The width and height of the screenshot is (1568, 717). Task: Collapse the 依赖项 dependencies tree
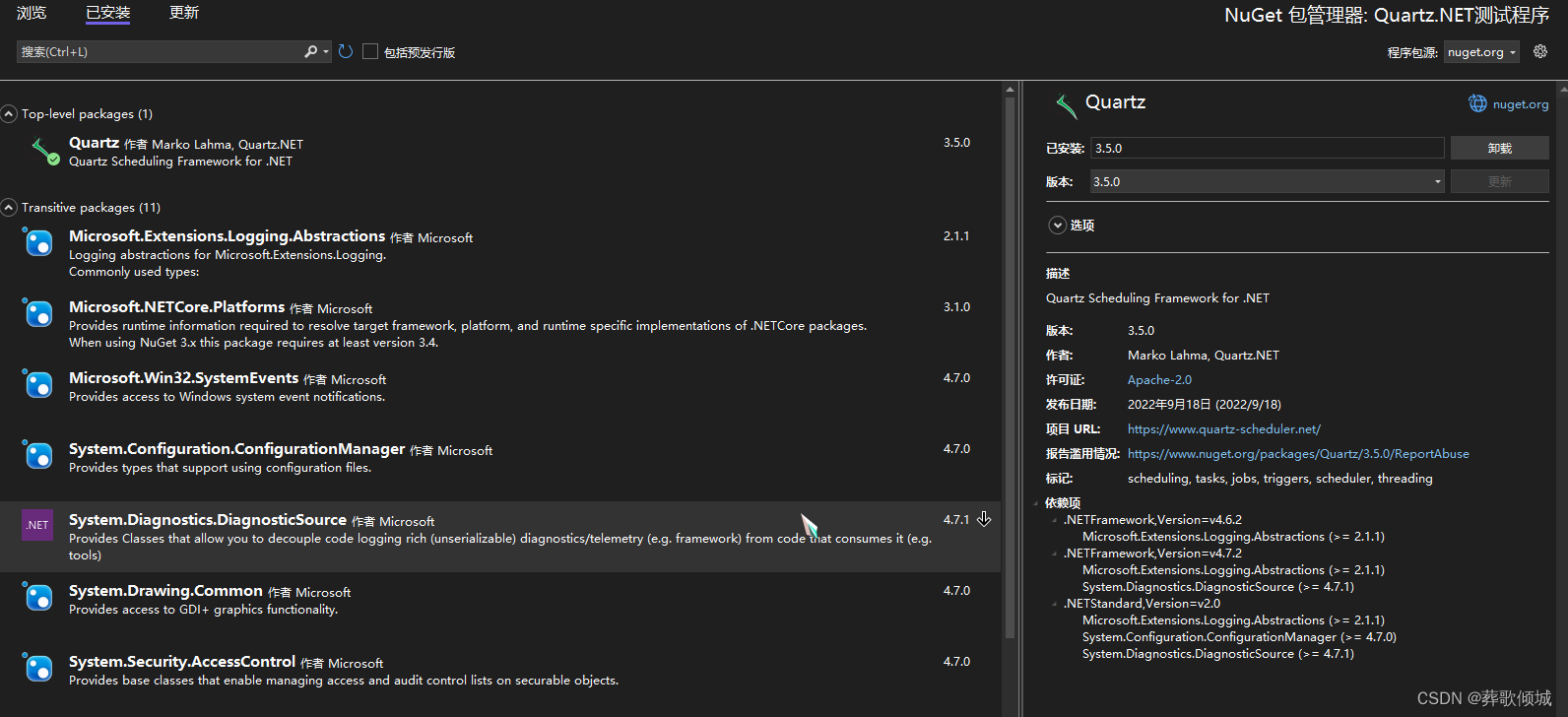coord(1036,503)
